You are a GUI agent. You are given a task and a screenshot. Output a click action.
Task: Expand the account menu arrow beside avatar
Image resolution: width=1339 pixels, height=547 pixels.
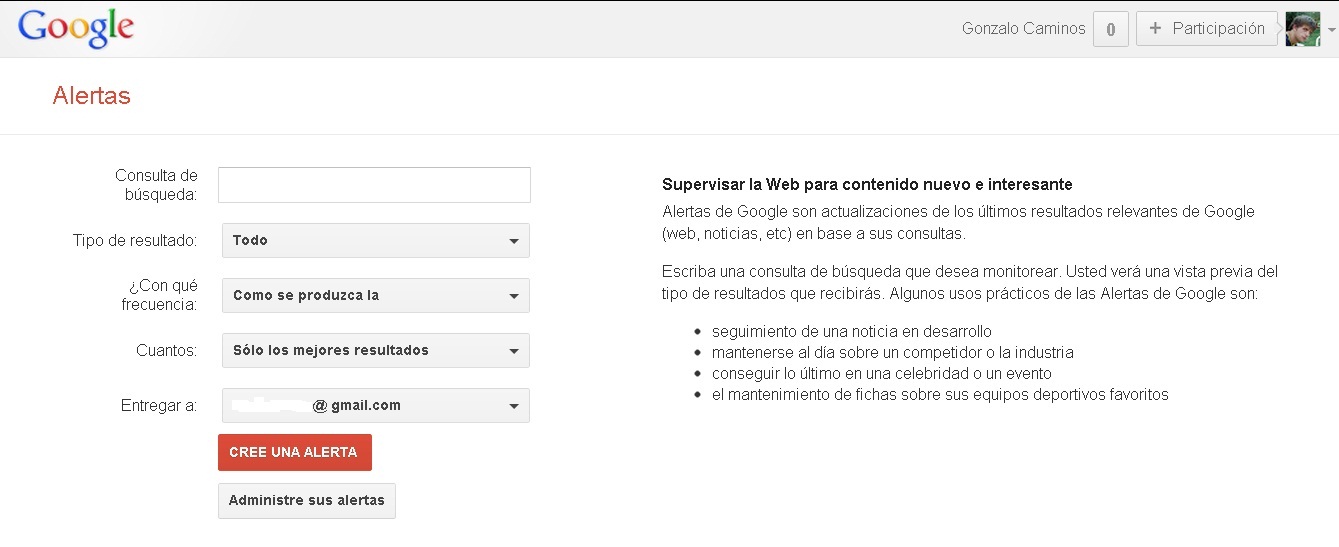(1331, 30)
